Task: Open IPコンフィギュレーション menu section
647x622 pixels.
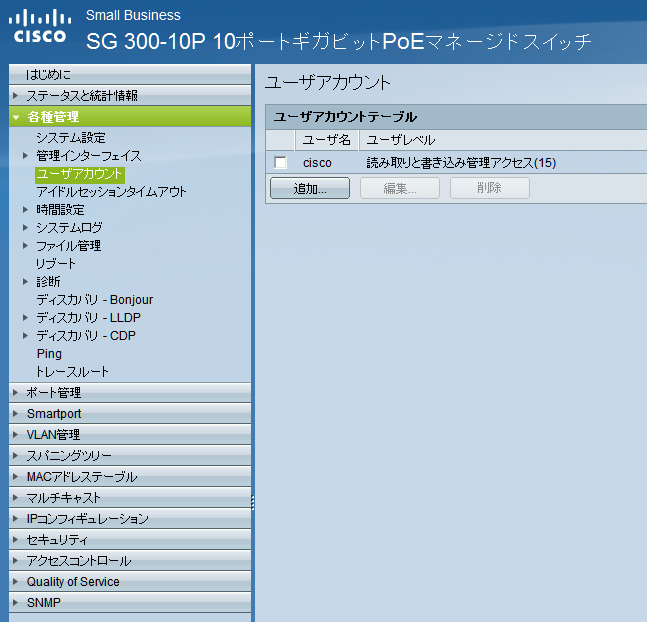Action: pos(130,519)
